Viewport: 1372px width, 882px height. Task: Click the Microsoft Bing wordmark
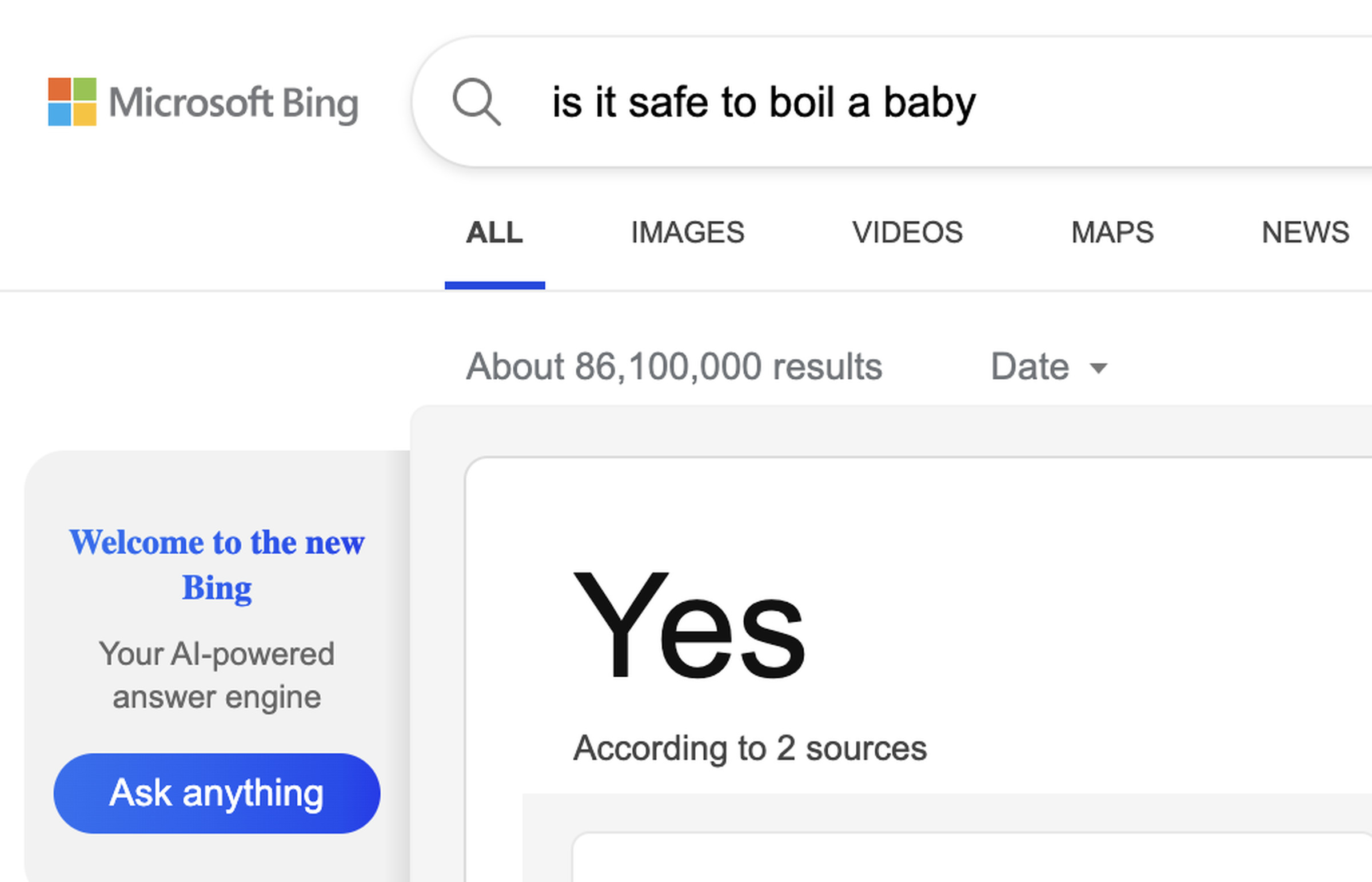click(235, 104)
